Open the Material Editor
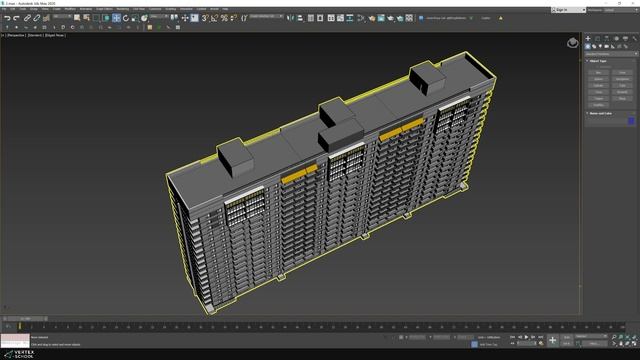Screen dimensions: 640x360 [361, 18]
